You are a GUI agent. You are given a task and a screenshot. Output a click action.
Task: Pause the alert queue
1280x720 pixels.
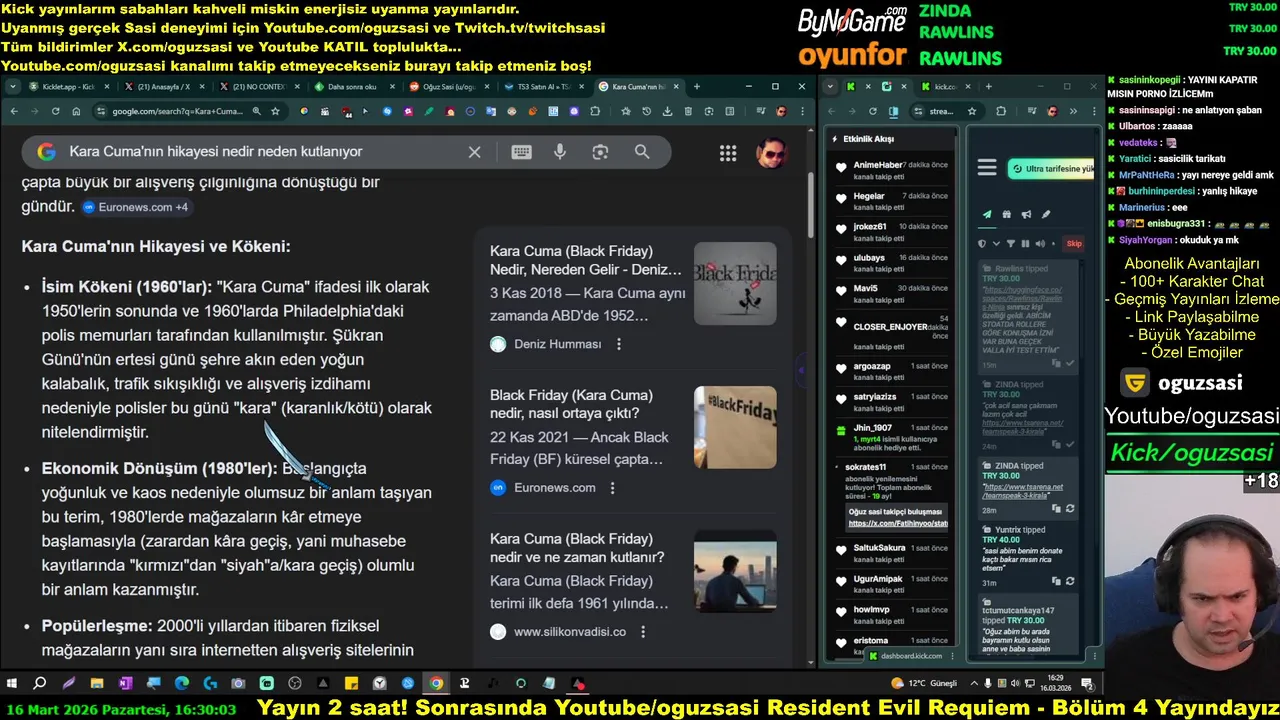tap(1025, 243)
